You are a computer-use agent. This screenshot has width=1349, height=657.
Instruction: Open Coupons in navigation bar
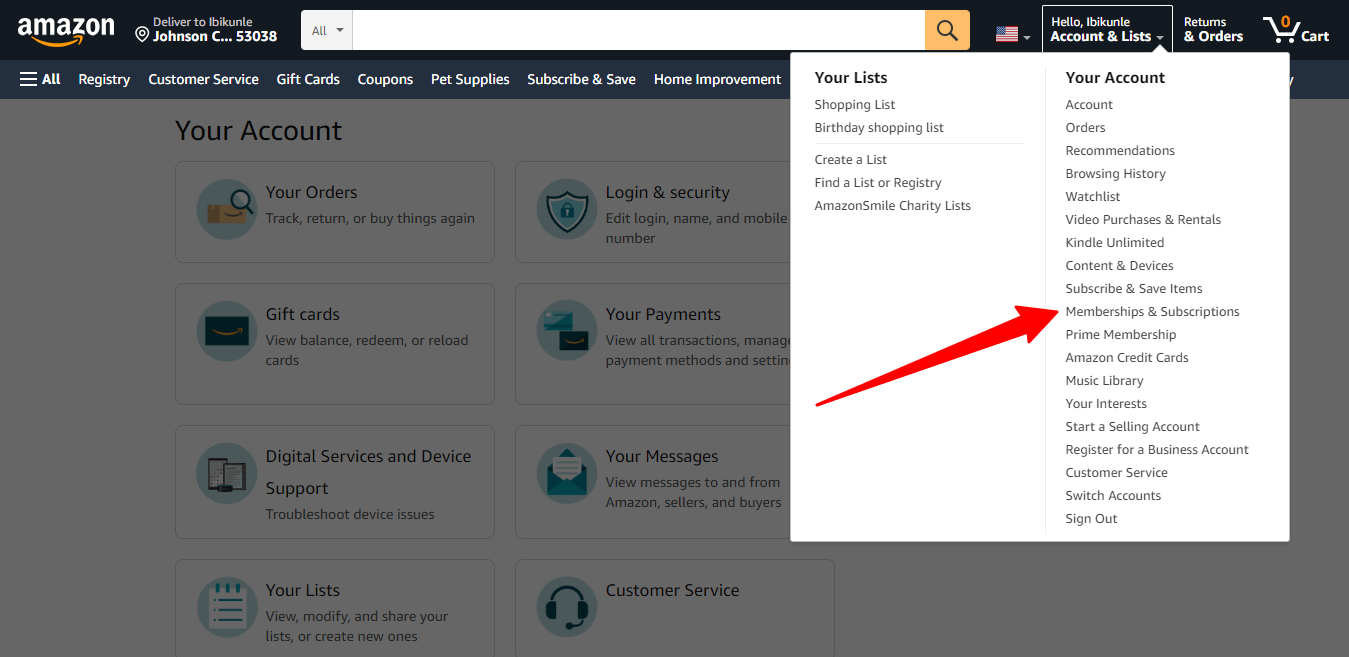tap(385, 79)
